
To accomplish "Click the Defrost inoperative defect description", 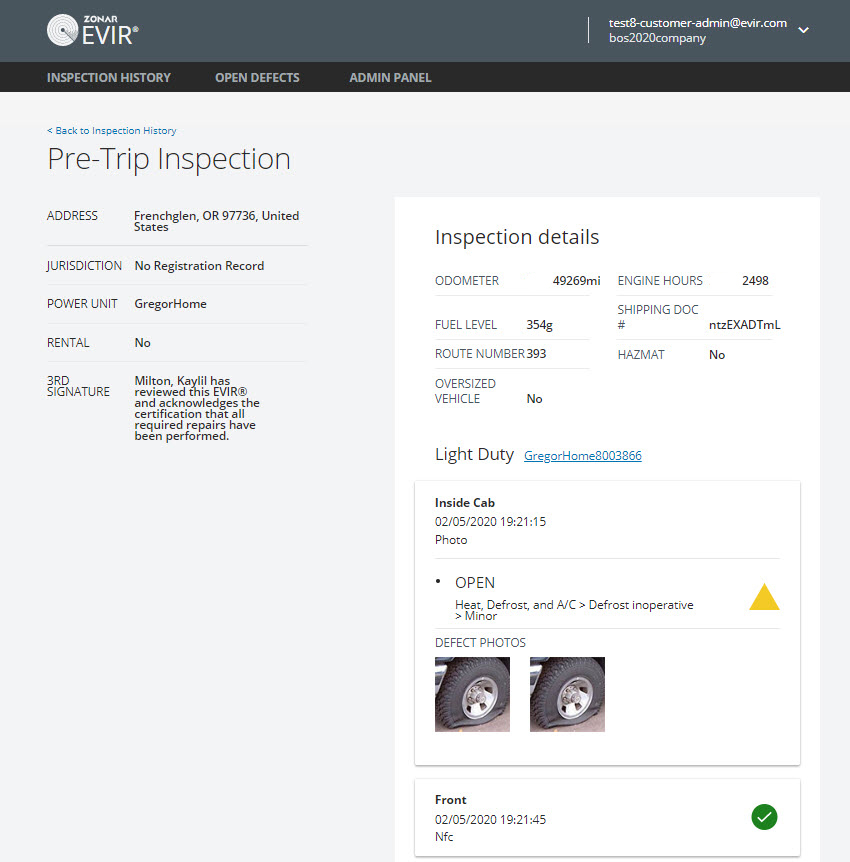I will coord(574,610).
